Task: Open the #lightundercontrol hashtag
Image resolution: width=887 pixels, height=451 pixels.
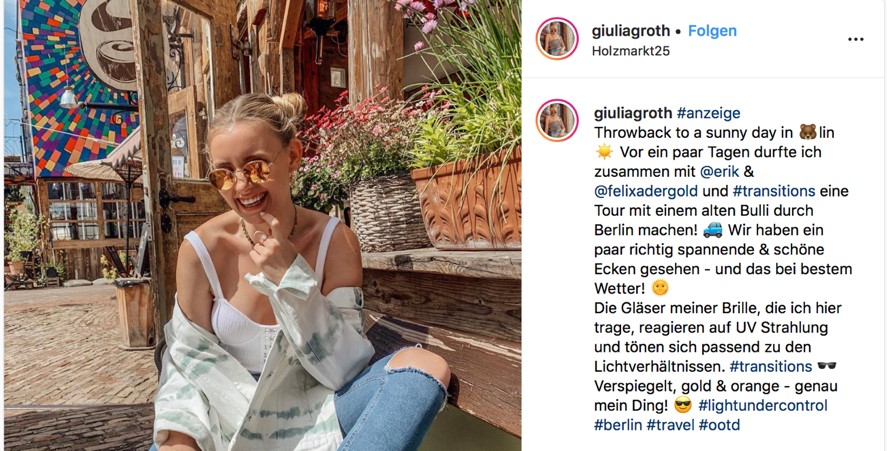Action: pos(763,406)
